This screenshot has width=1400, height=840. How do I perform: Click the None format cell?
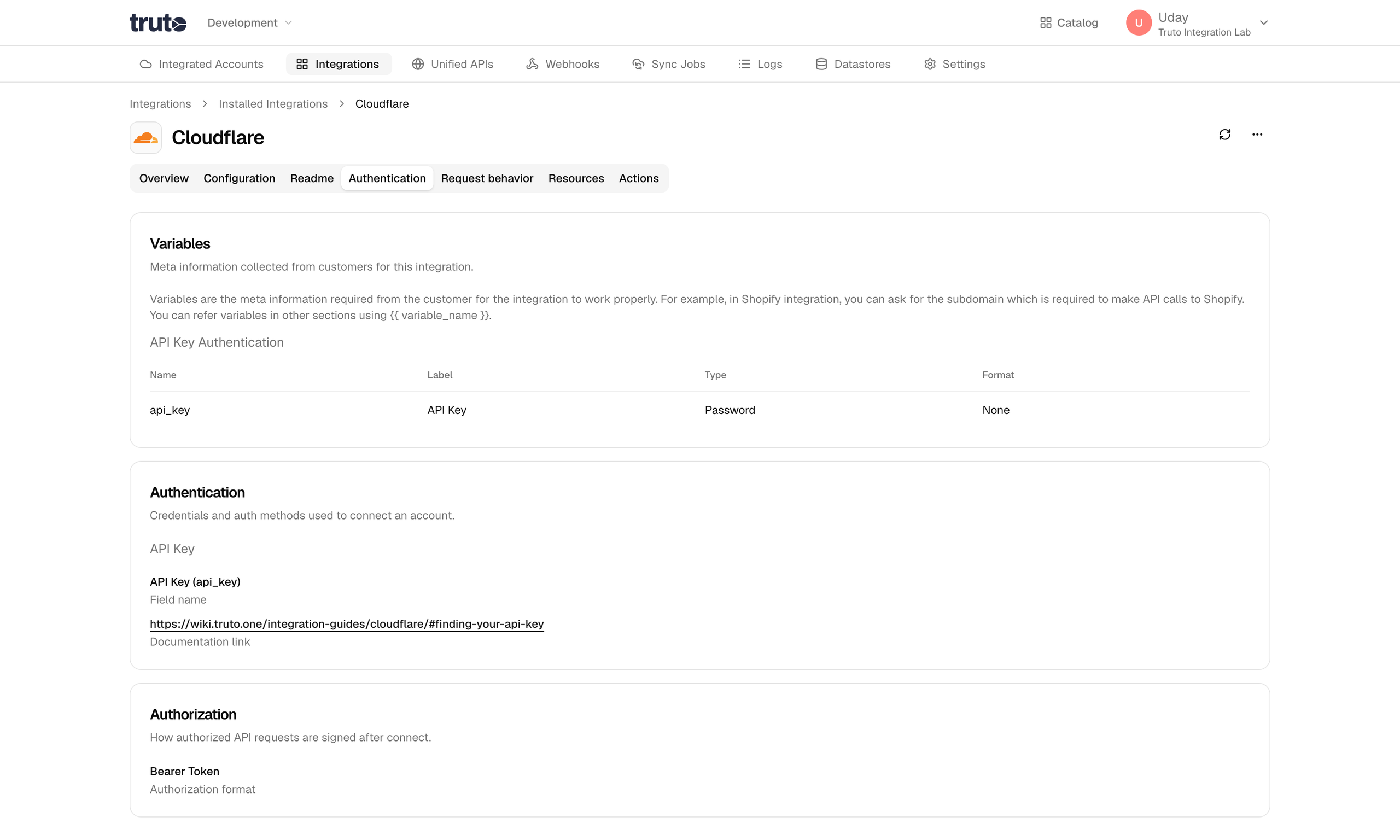point(996,410)
